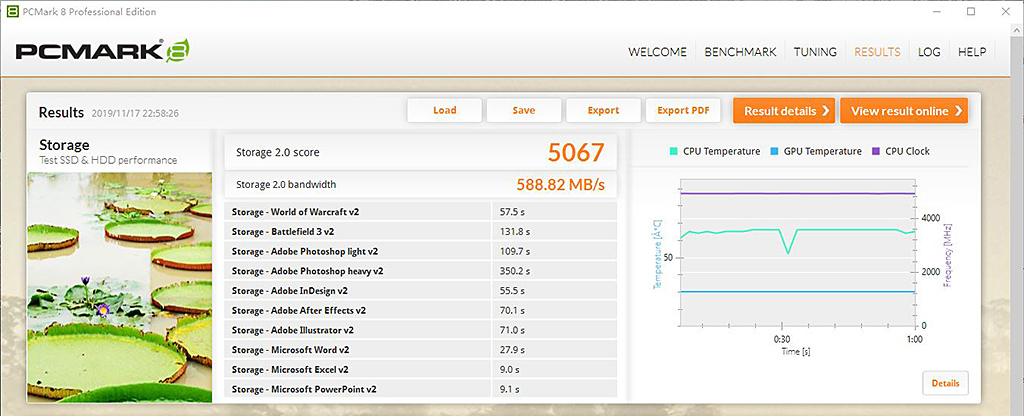Select Storage - Adobe Illustrator v2 row
This screenshot has height=416, width=1024.
tap(421, 330)
